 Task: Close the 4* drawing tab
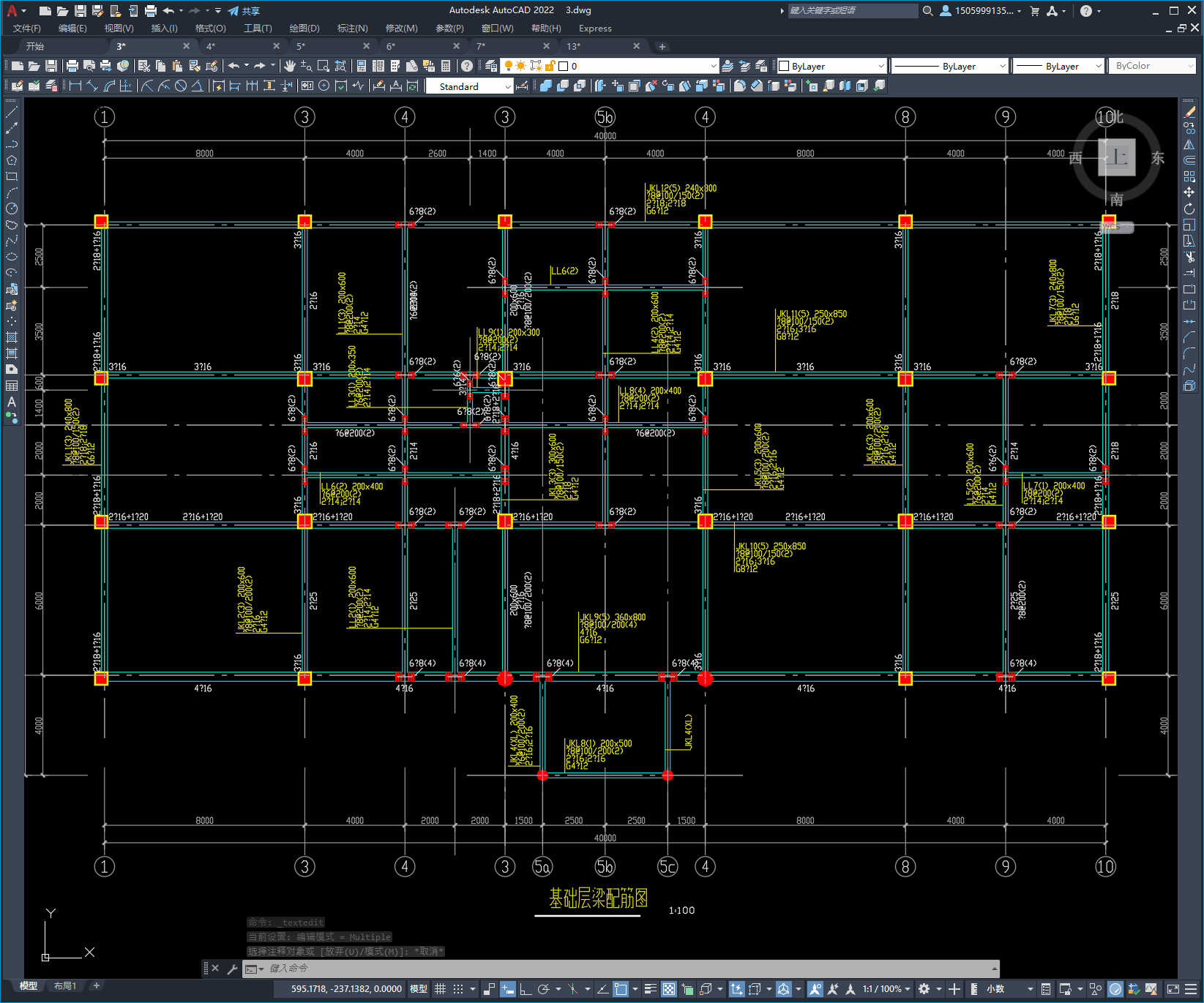276,46
